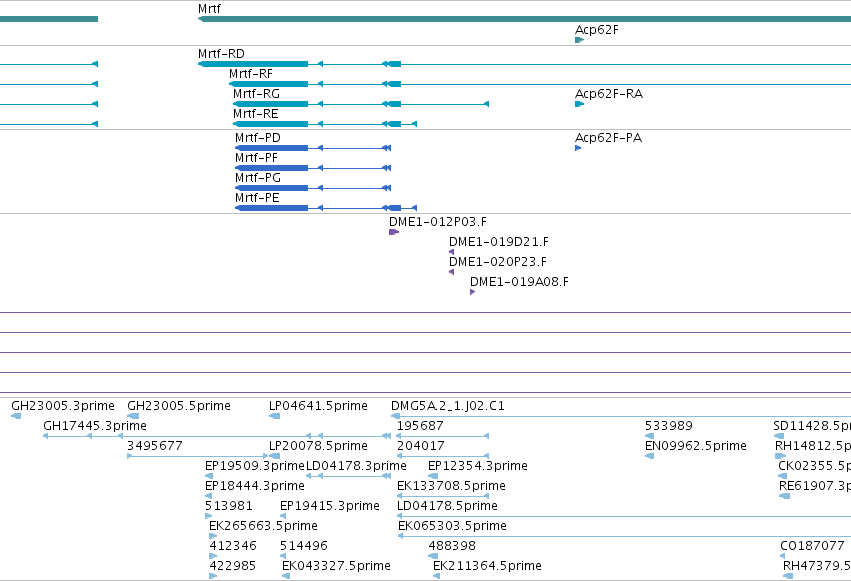Select the EP18444.3prime EST label
The width and height of the screenshot is (851, 581).
[x=255, y=486]
